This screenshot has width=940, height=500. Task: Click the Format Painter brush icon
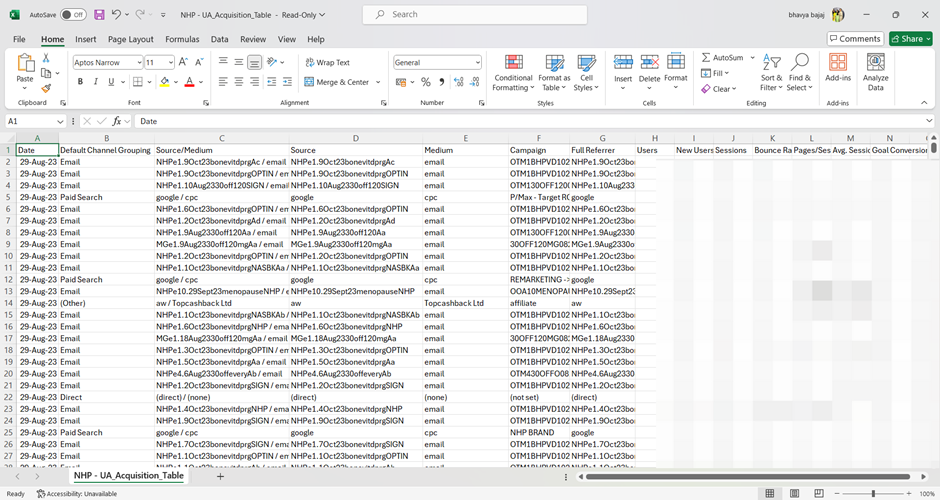[x=47, y=88]
